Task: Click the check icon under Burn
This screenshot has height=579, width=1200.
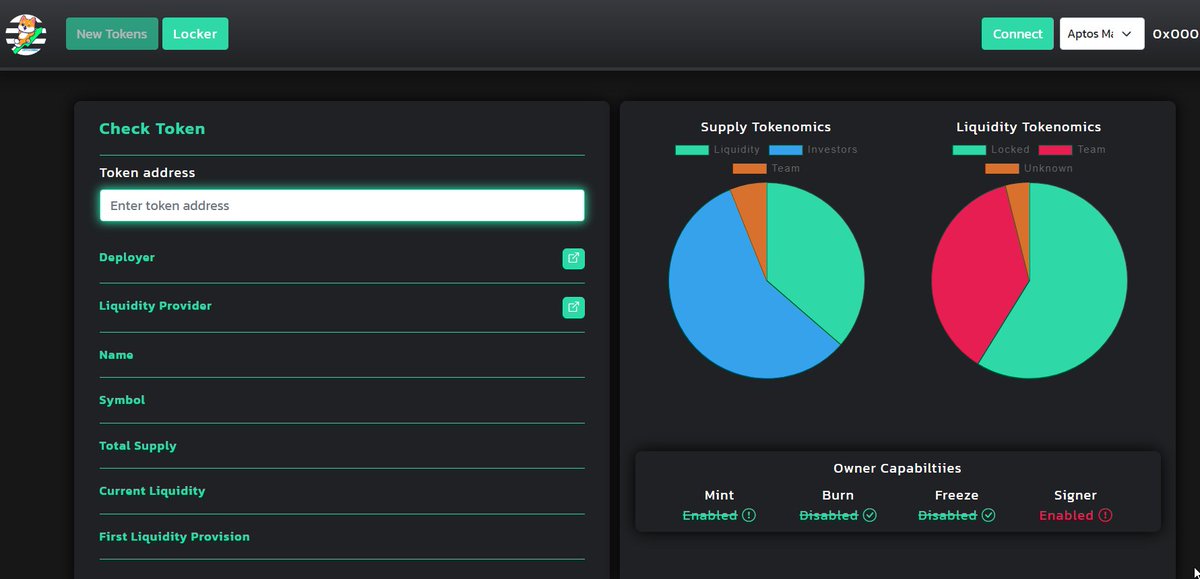Action: coord(869,516)
